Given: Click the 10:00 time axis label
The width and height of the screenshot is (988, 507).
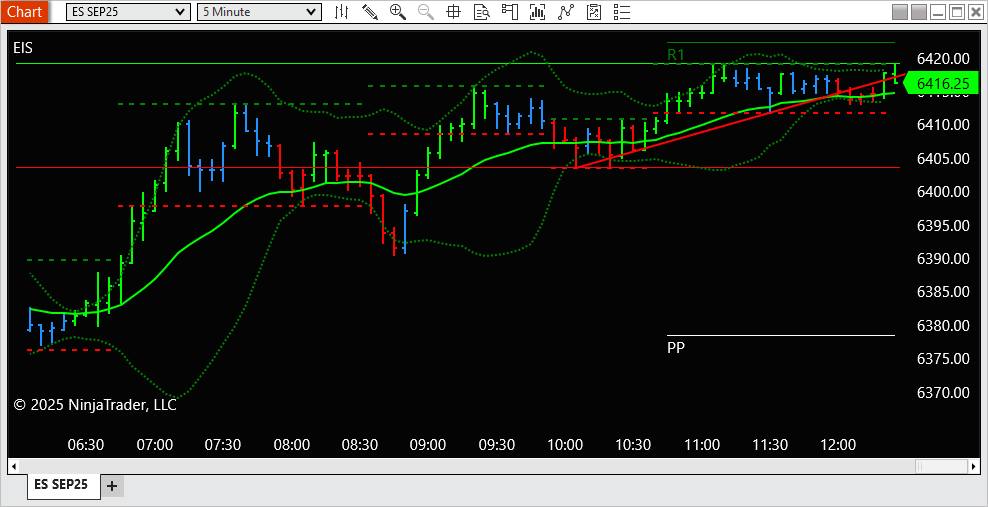Looking at the screenshot, I should [x=565, y=445].
